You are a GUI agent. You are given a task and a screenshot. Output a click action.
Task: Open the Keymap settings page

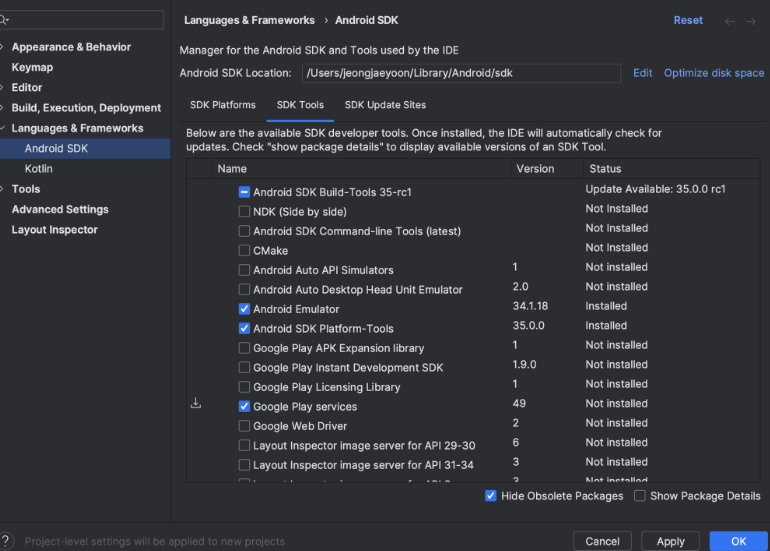click(x=32, y=67)
